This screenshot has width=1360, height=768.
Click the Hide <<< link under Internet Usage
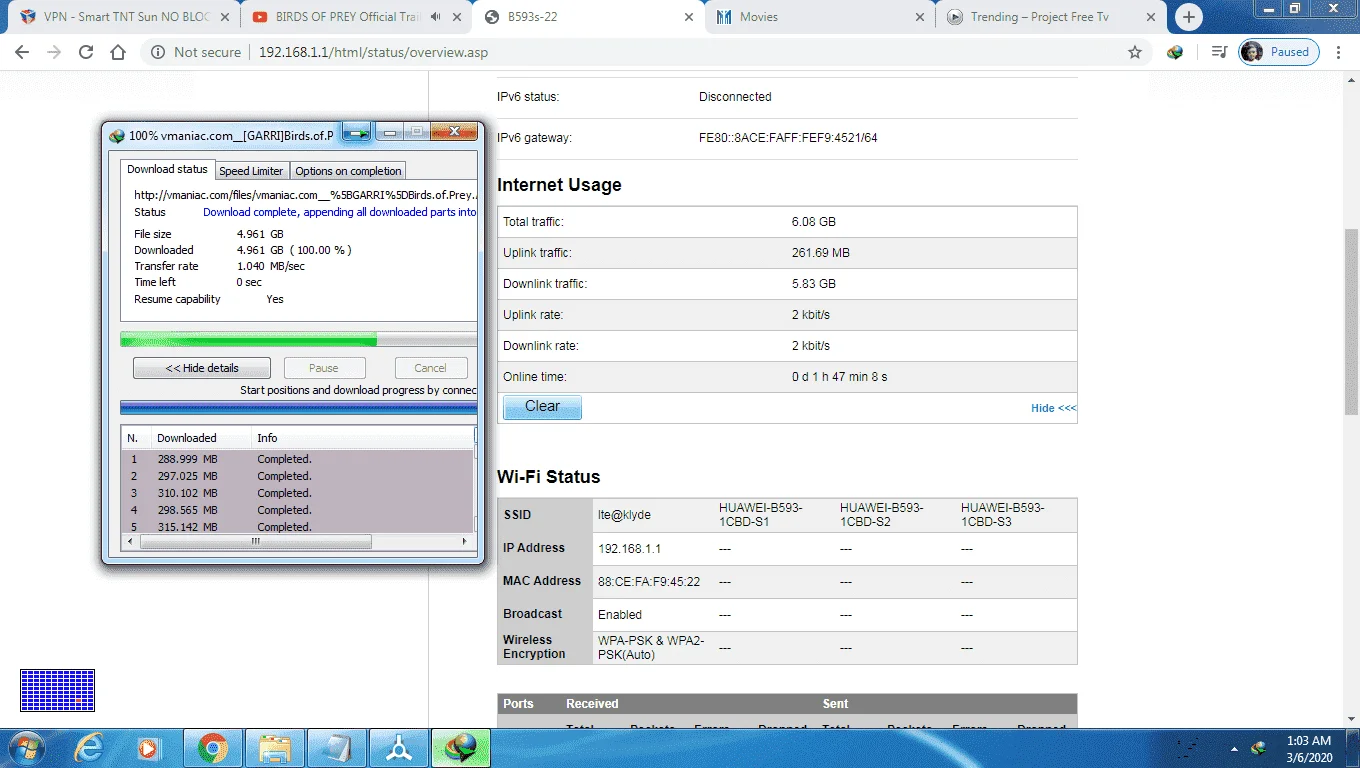point(1053,408)
